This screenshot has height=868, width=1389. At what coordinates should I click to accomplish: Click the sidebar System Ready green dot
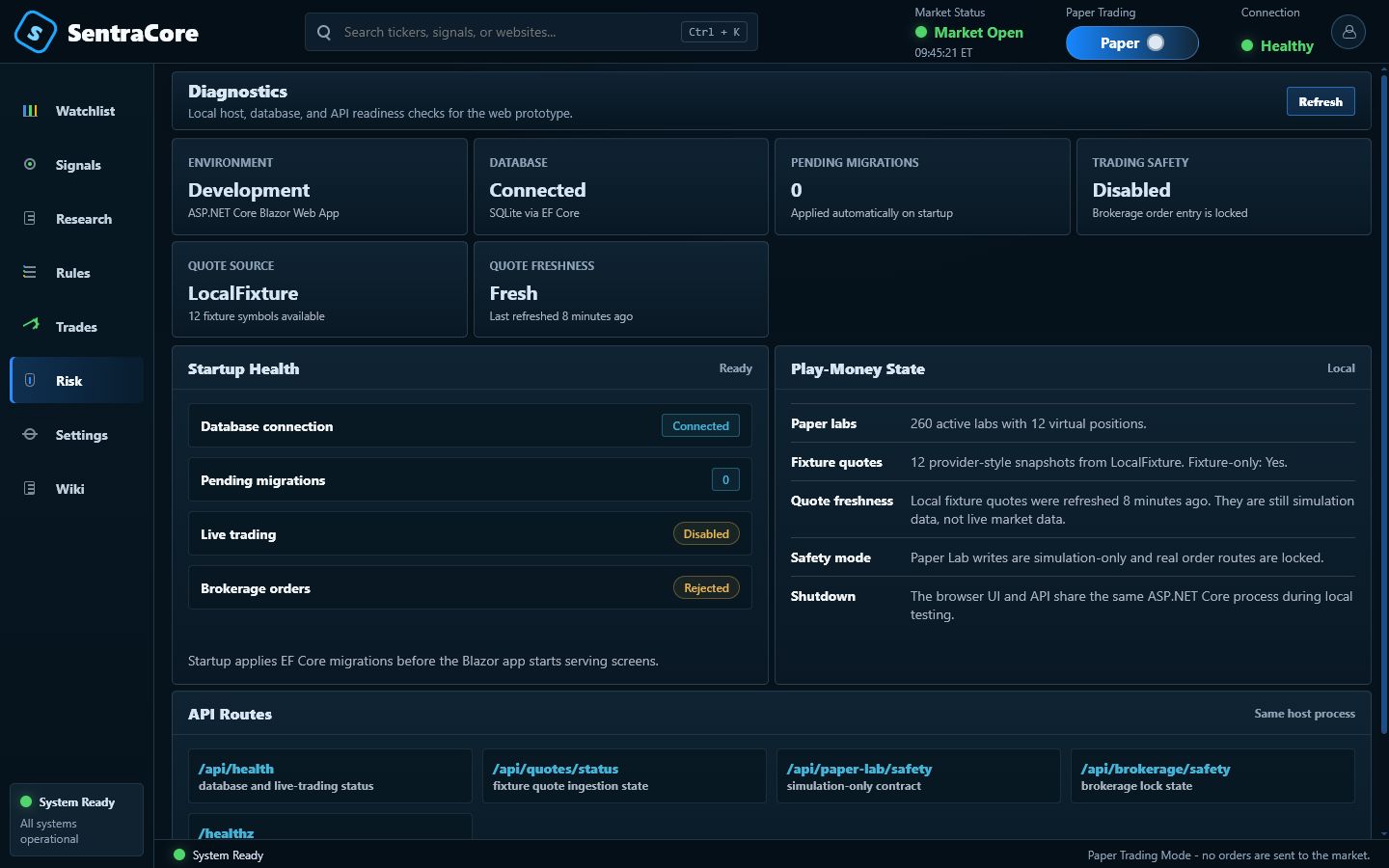click(x=26, y=801)
